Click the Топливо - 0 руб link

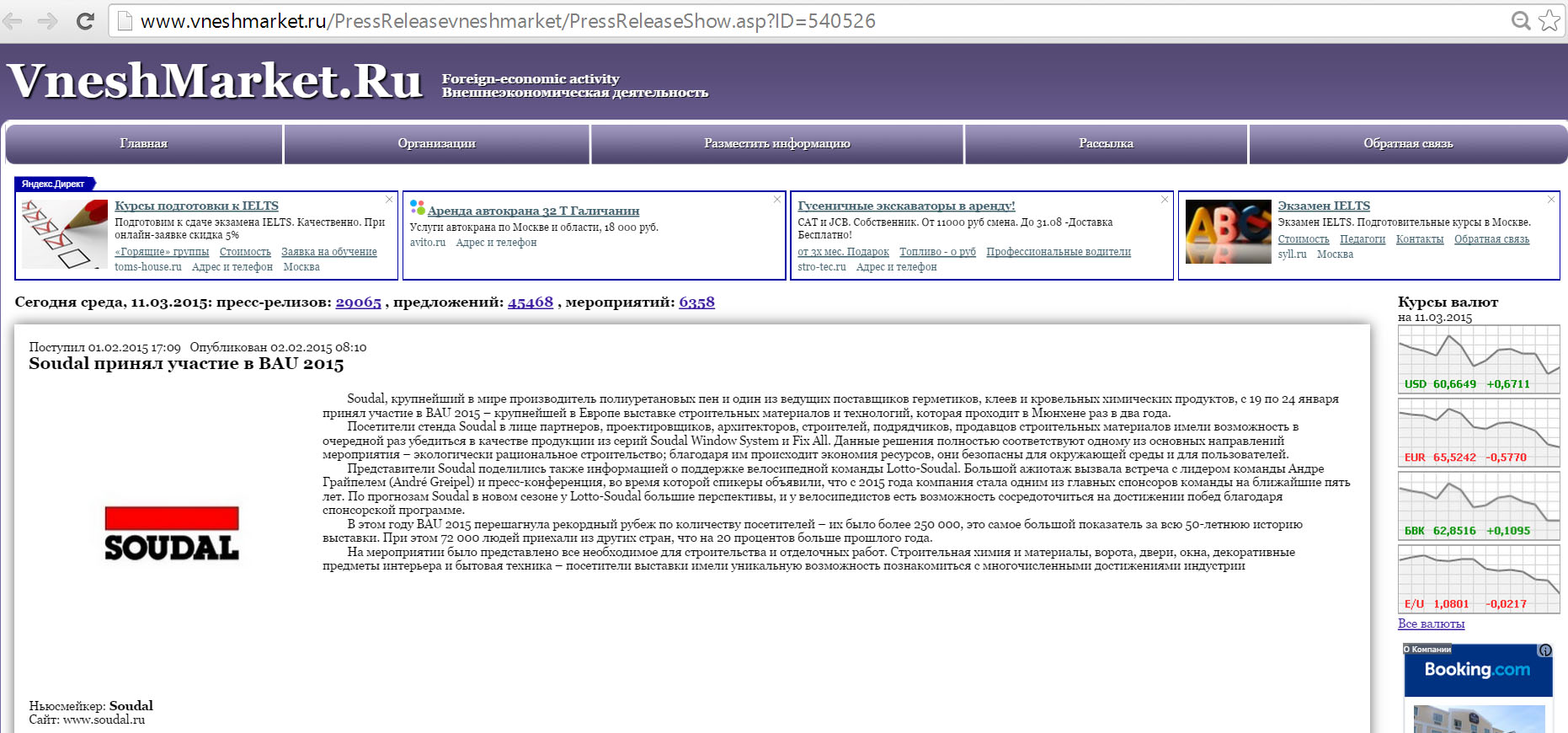(937, 252)
